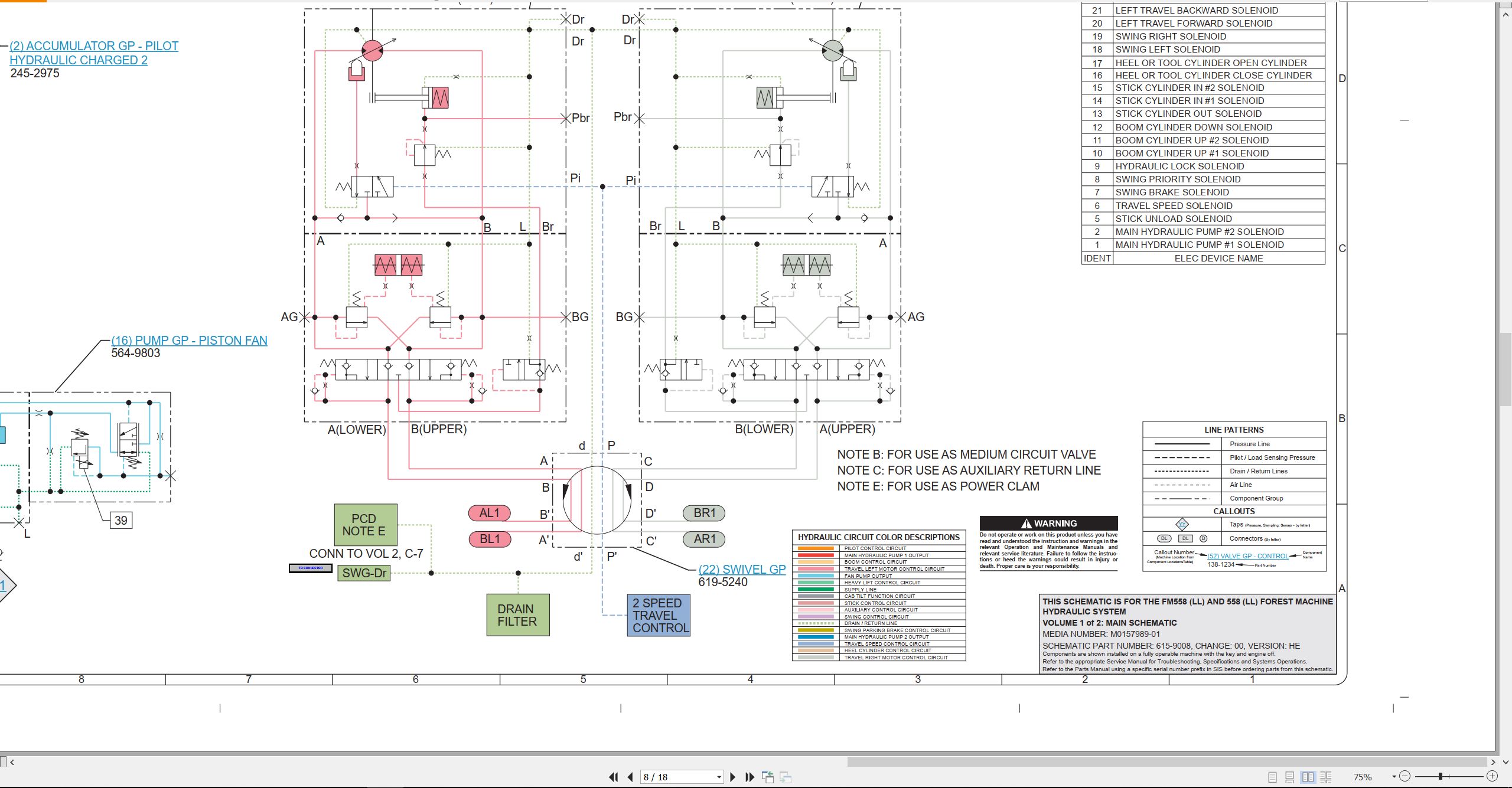Click the horizontal scrollbar right arrow

click(1493, 762)
